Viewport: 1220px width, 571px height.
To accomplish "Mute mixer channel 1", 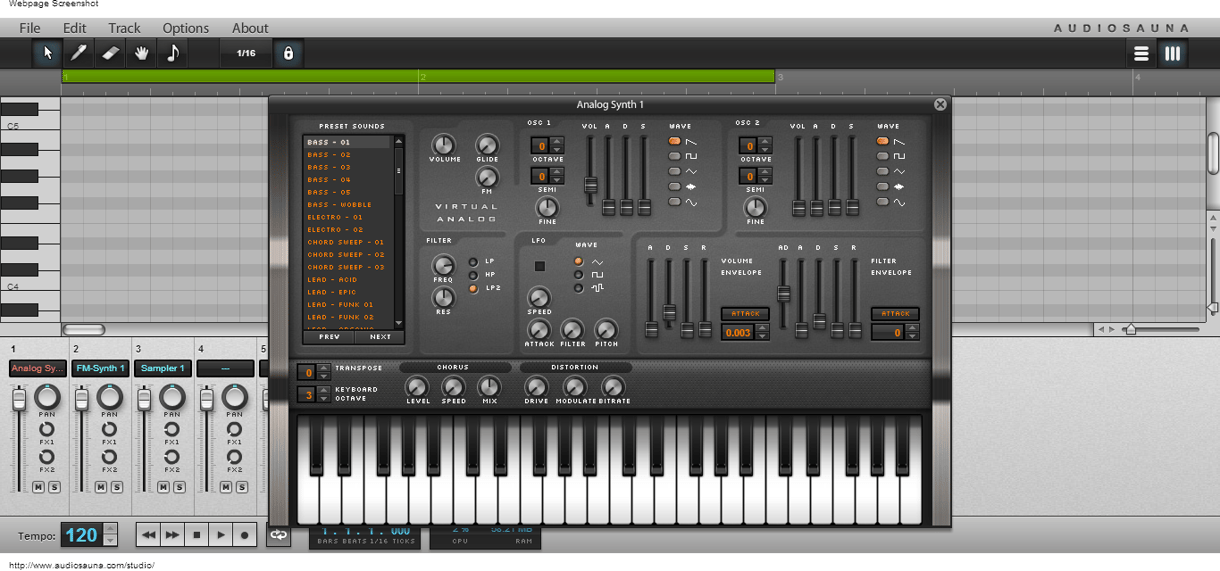I will (x=38, y=487).
